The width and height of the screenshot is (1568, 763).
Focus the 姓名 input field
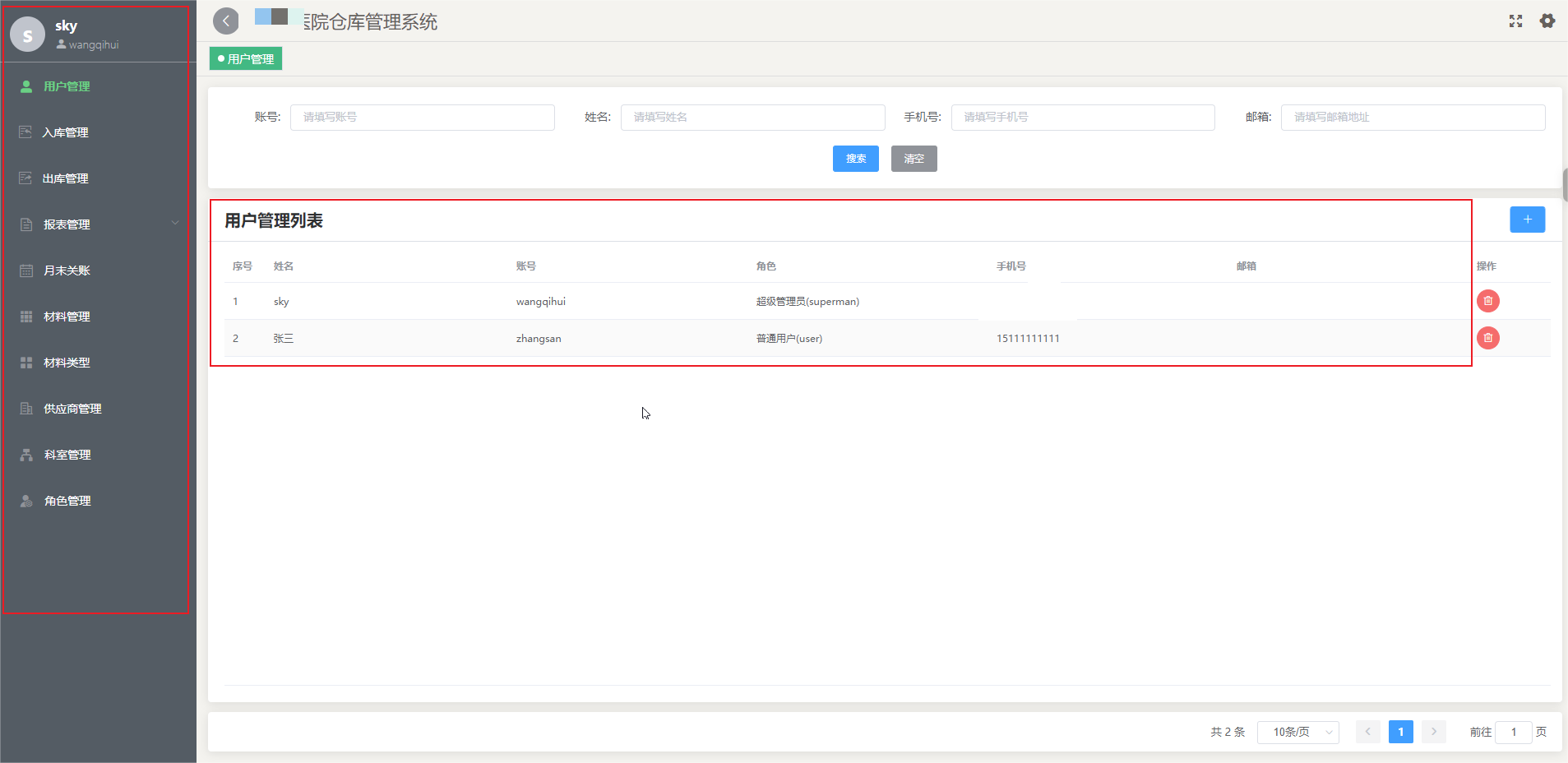point(753,117)
